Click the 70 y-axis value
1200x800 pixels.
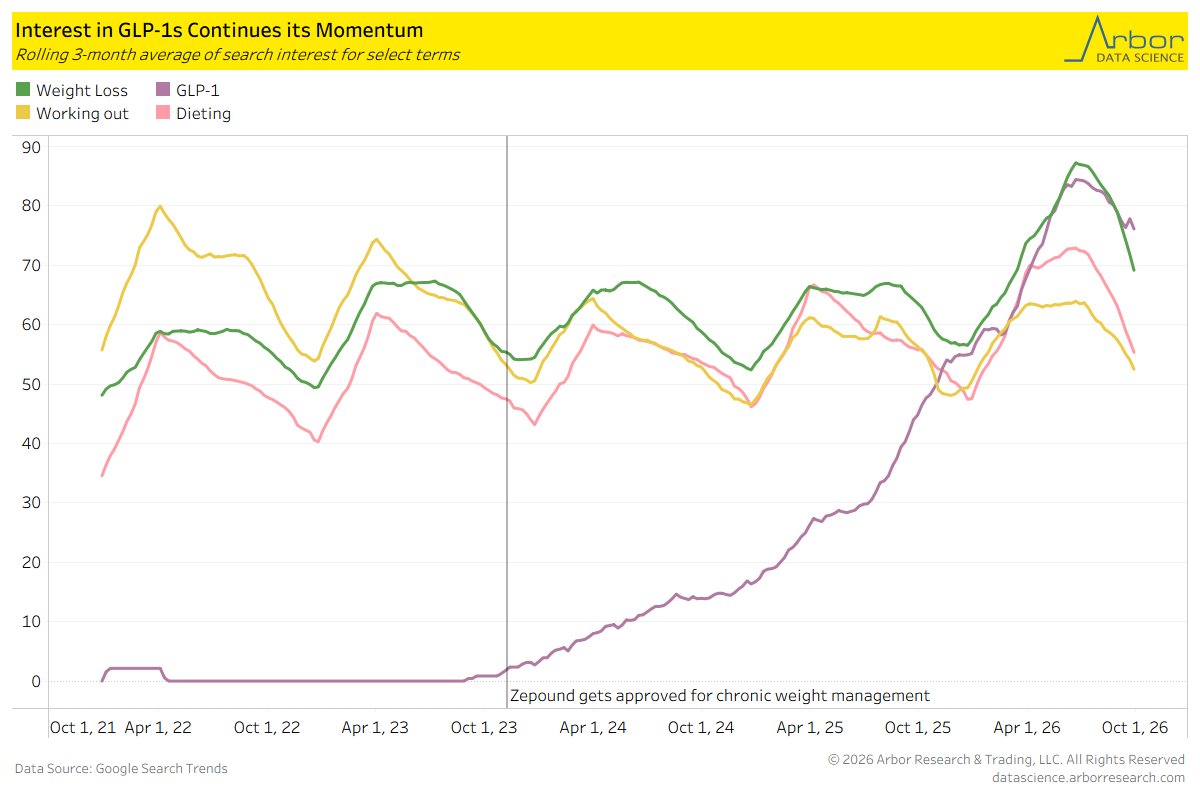[31, 266]
